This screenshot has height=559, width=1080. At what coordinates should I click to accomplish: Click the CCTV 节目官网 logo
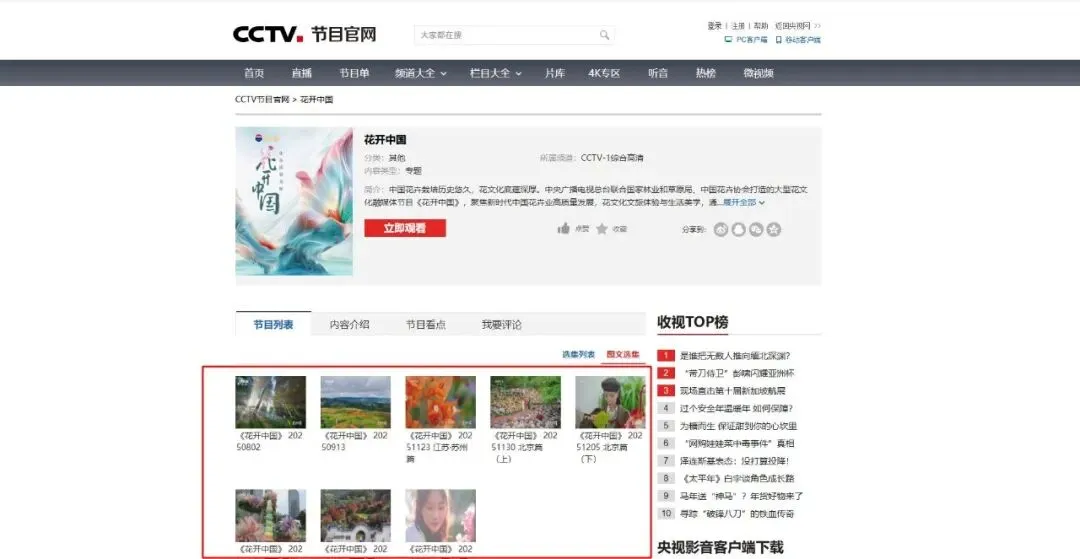[x=304, y=34]
